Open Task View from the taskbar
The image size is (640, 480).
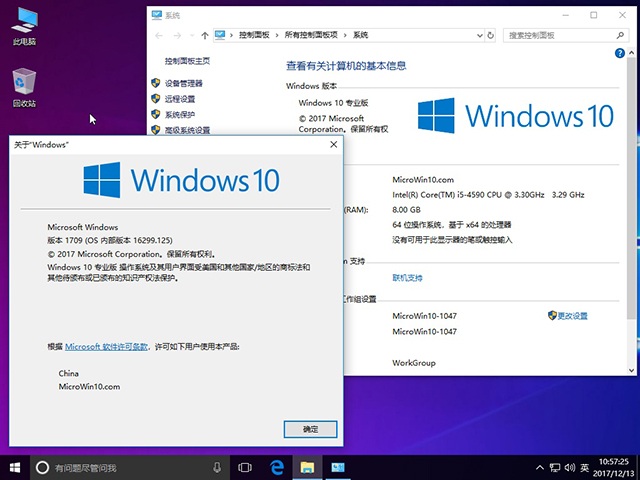click(x=245, y=468)
